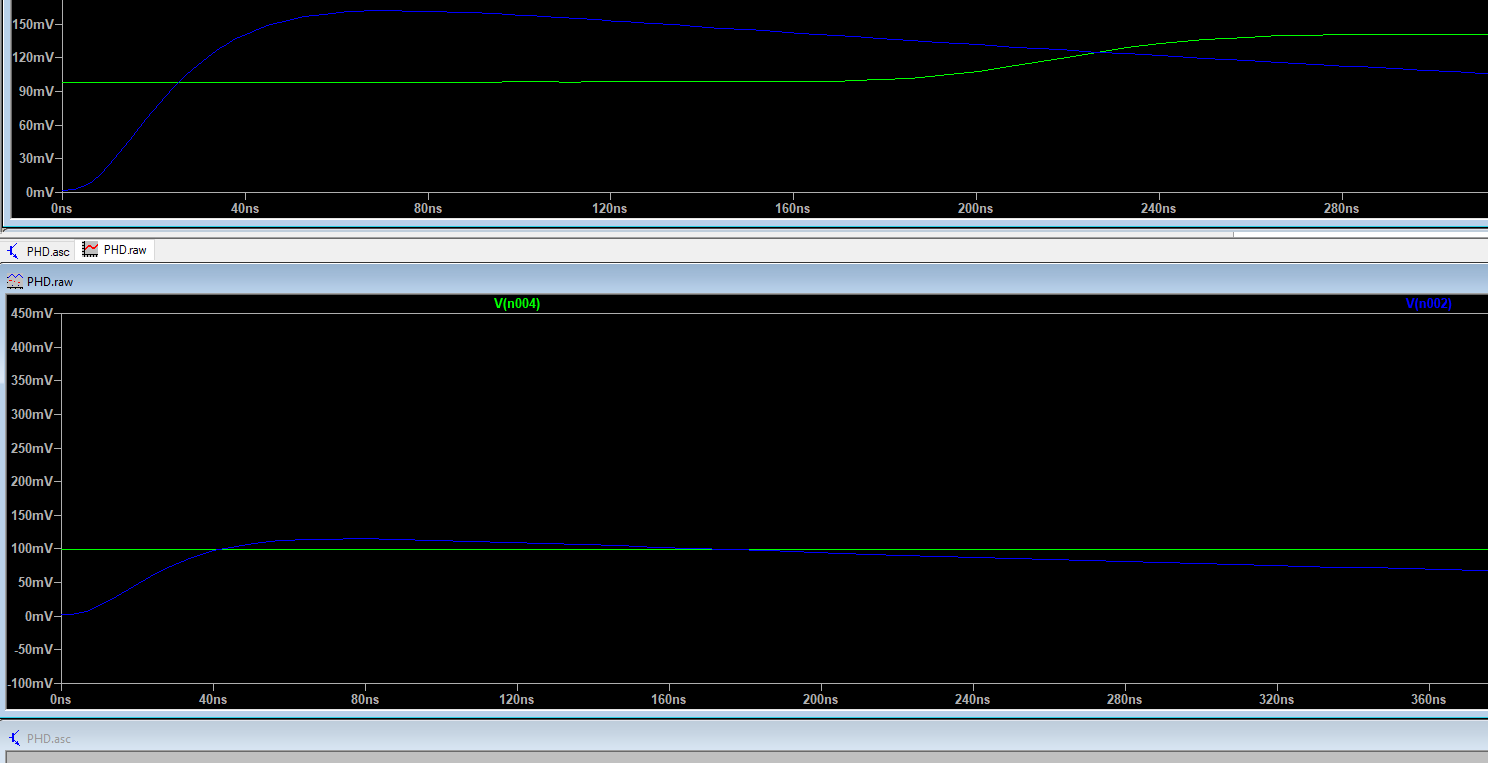Click the -100mV axis label in PHD.raw plot
The height and width of the screenshot is (770, 1488).
30,683
